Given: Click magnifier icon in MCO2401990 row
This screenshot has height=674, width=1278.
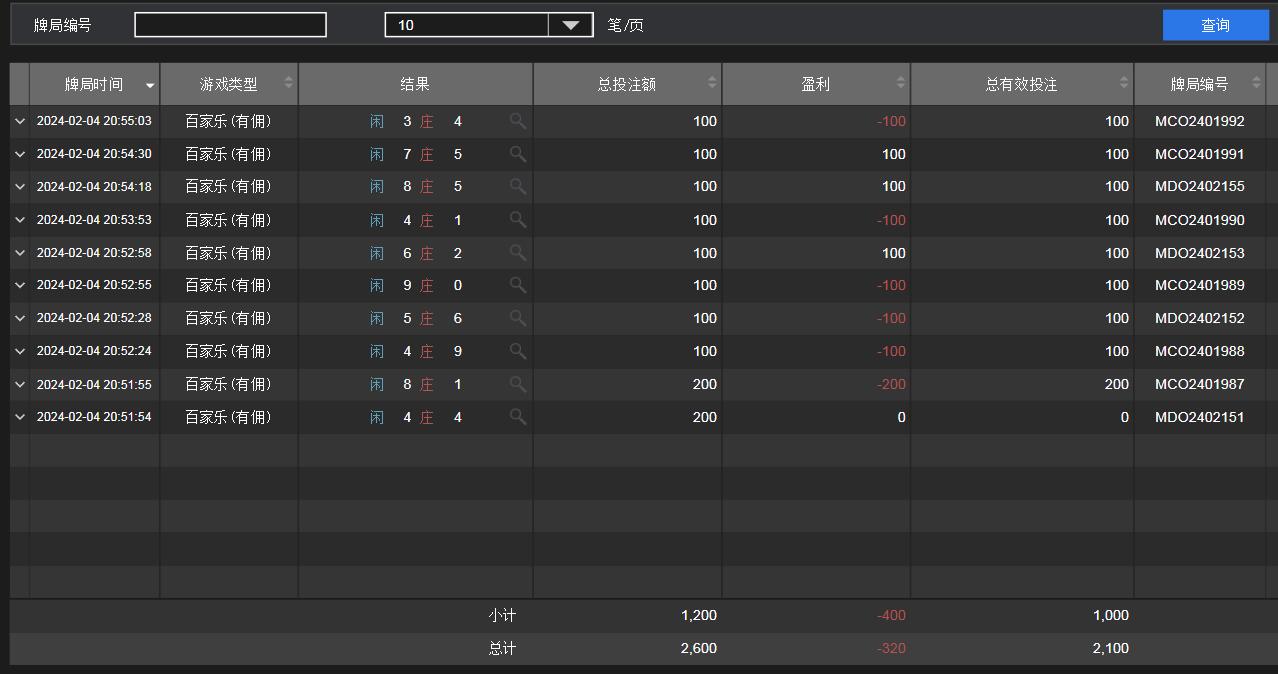Looking at the screenshot, I should point(517,219).
